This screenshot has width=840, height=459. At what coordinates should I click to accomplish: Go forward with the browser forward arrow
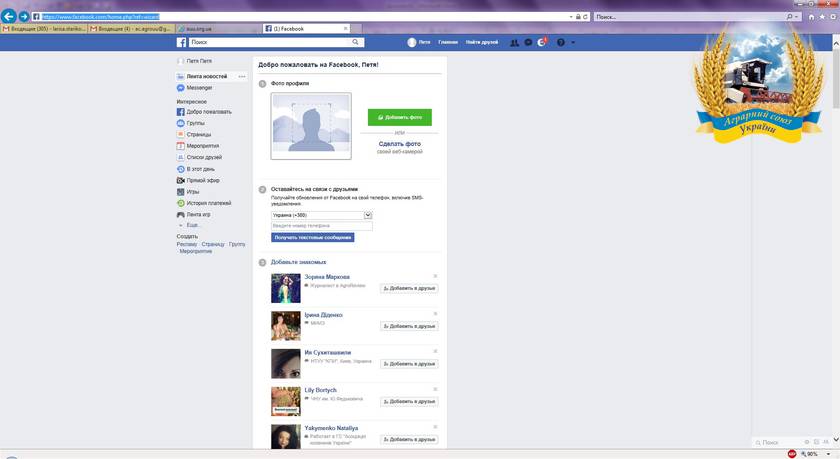tap(24, 17)
